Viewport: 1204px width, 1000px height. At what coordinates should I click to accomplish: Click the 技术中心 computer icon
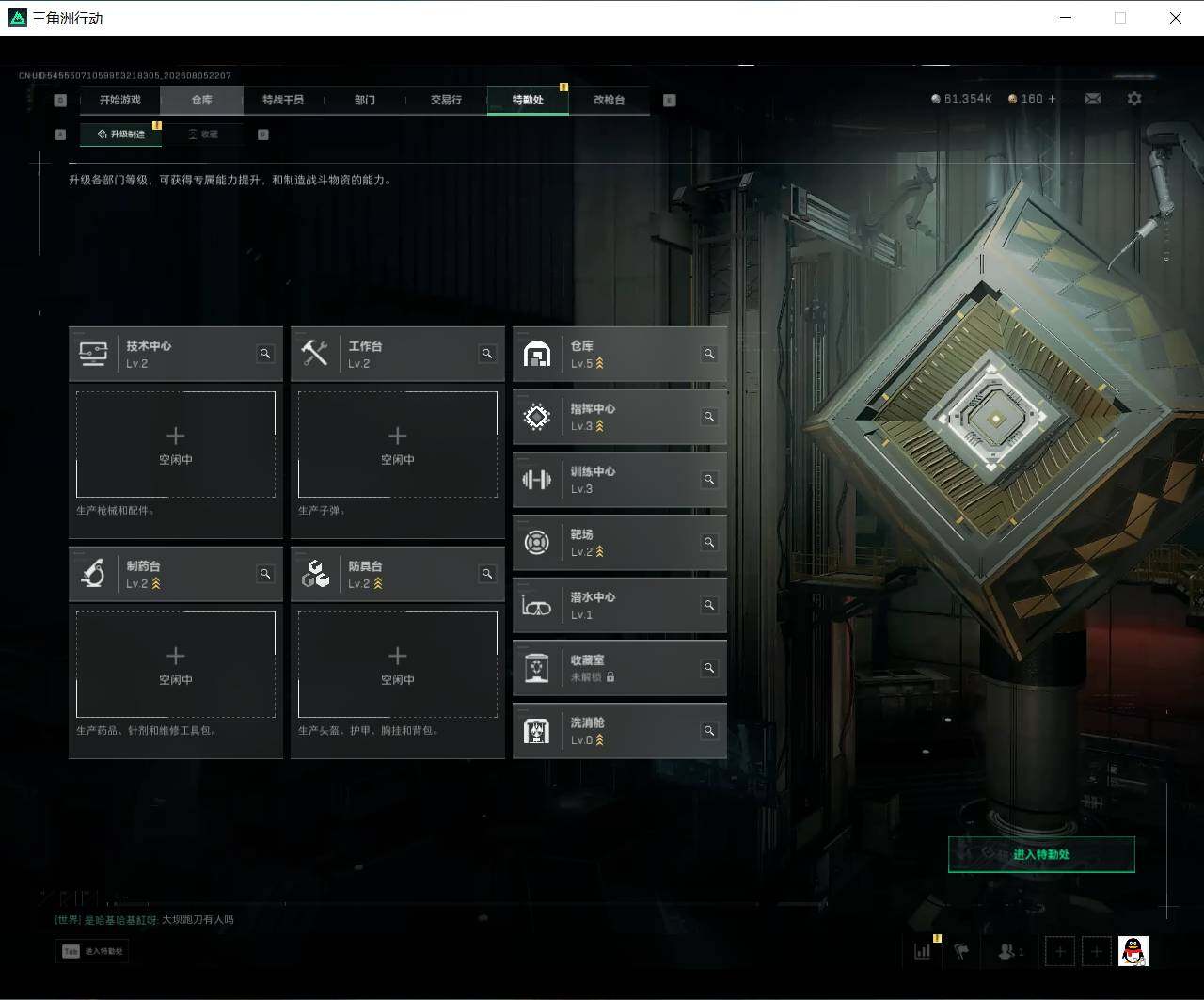[x=92, y=354]
